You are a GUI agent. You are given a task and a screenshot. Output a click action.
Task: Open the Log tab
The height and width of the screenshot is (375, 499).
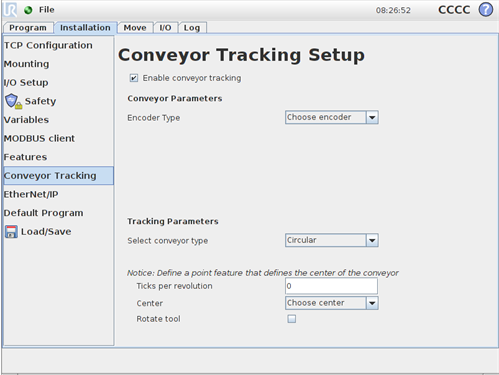(192, 28)
